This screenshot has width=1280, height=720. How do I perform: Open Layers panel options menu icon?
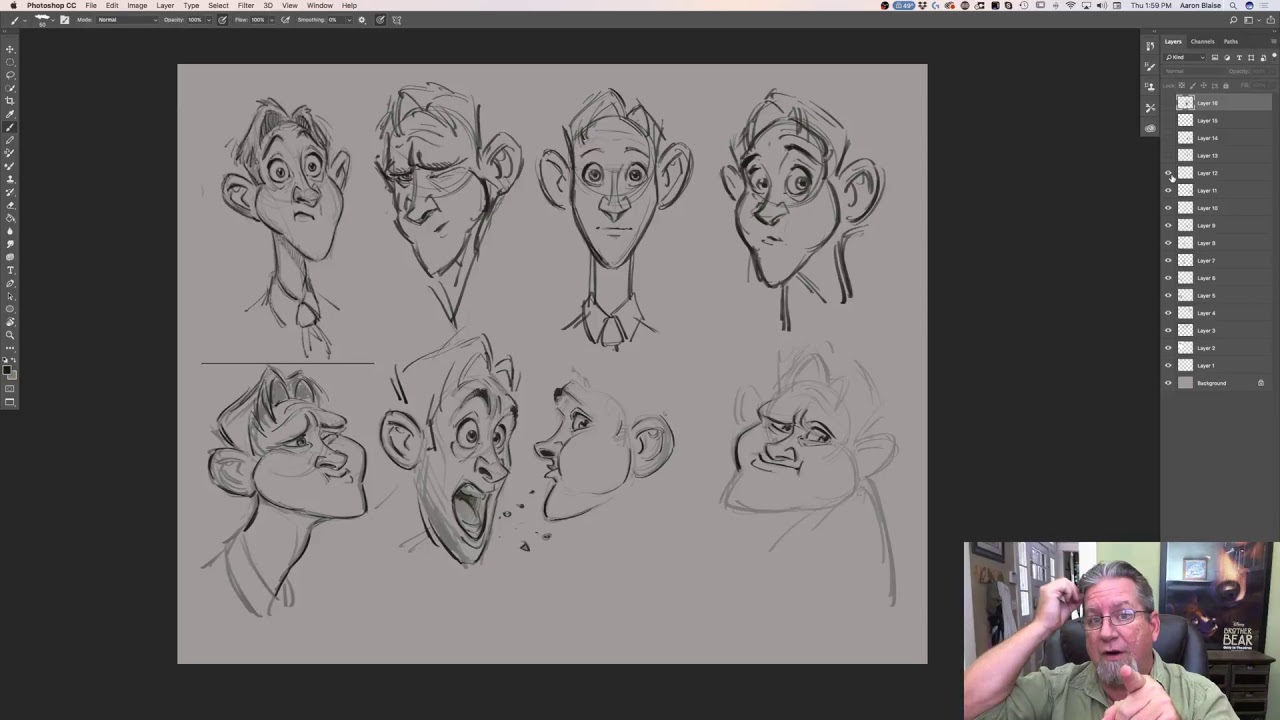[1274, 41]
